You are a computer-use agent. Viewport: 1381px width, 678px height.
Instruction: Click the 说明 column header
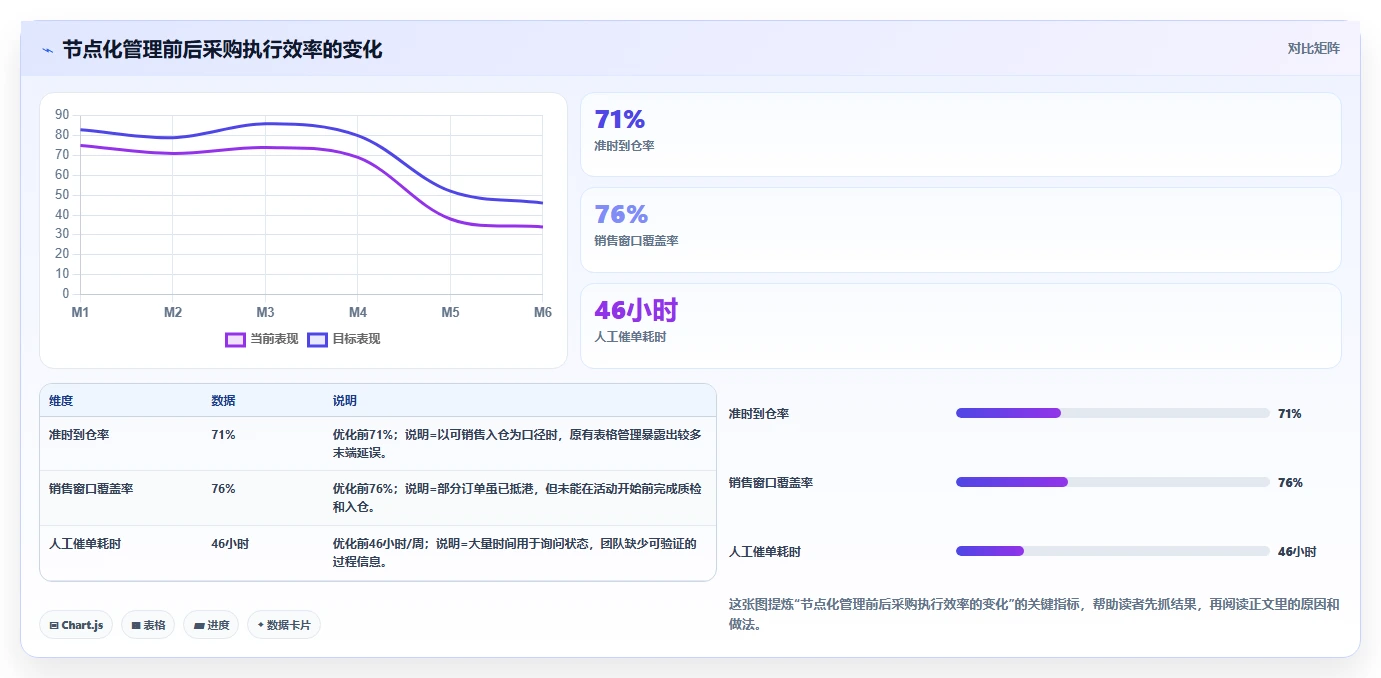(345, 401)
